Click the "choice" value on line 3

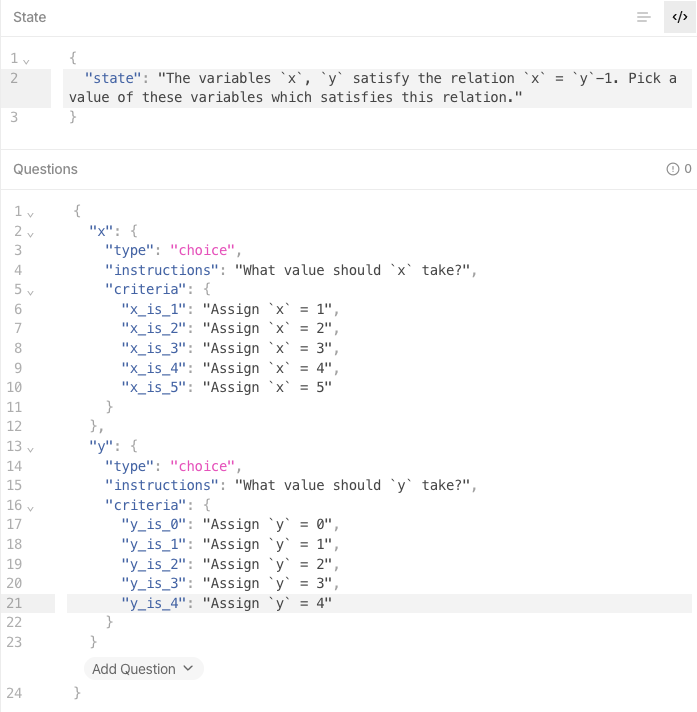pyautogui.click(x=203, y=250)
